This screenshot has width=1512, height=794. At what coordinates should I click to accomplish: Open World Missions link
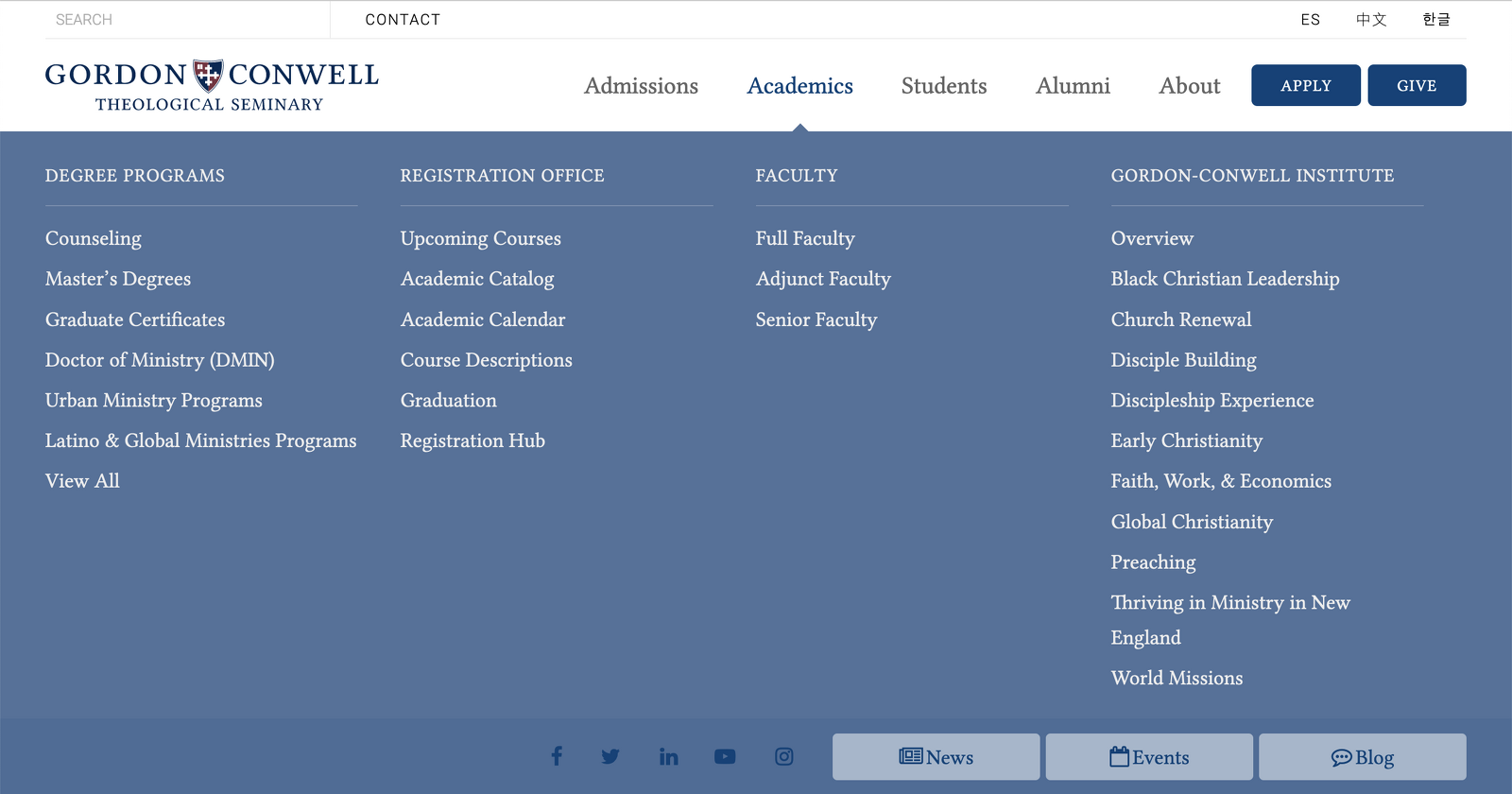[x=1177, y=678]
